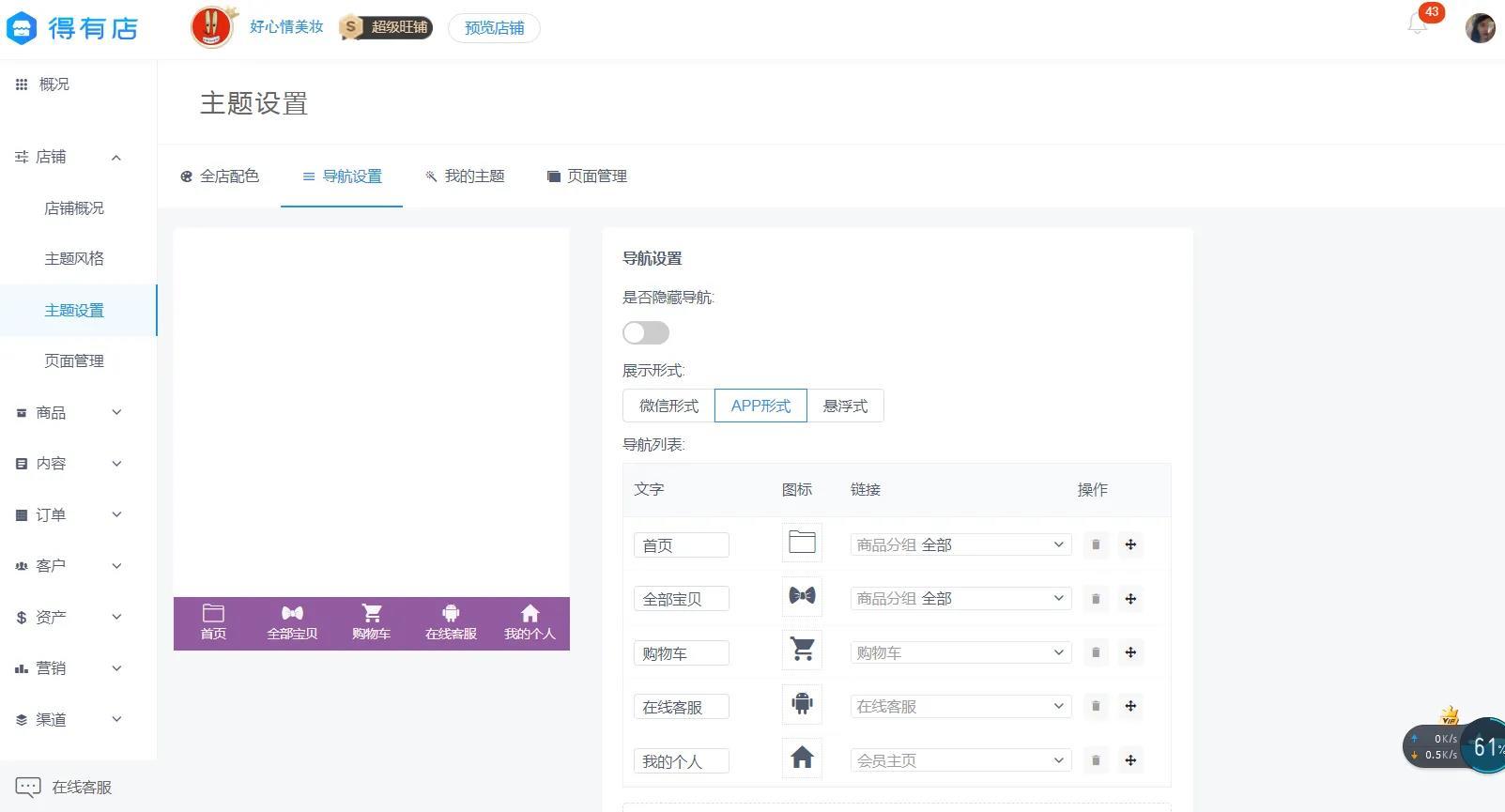
Task: Edit the 在线客服 text field
Action: tap(682, 707)
